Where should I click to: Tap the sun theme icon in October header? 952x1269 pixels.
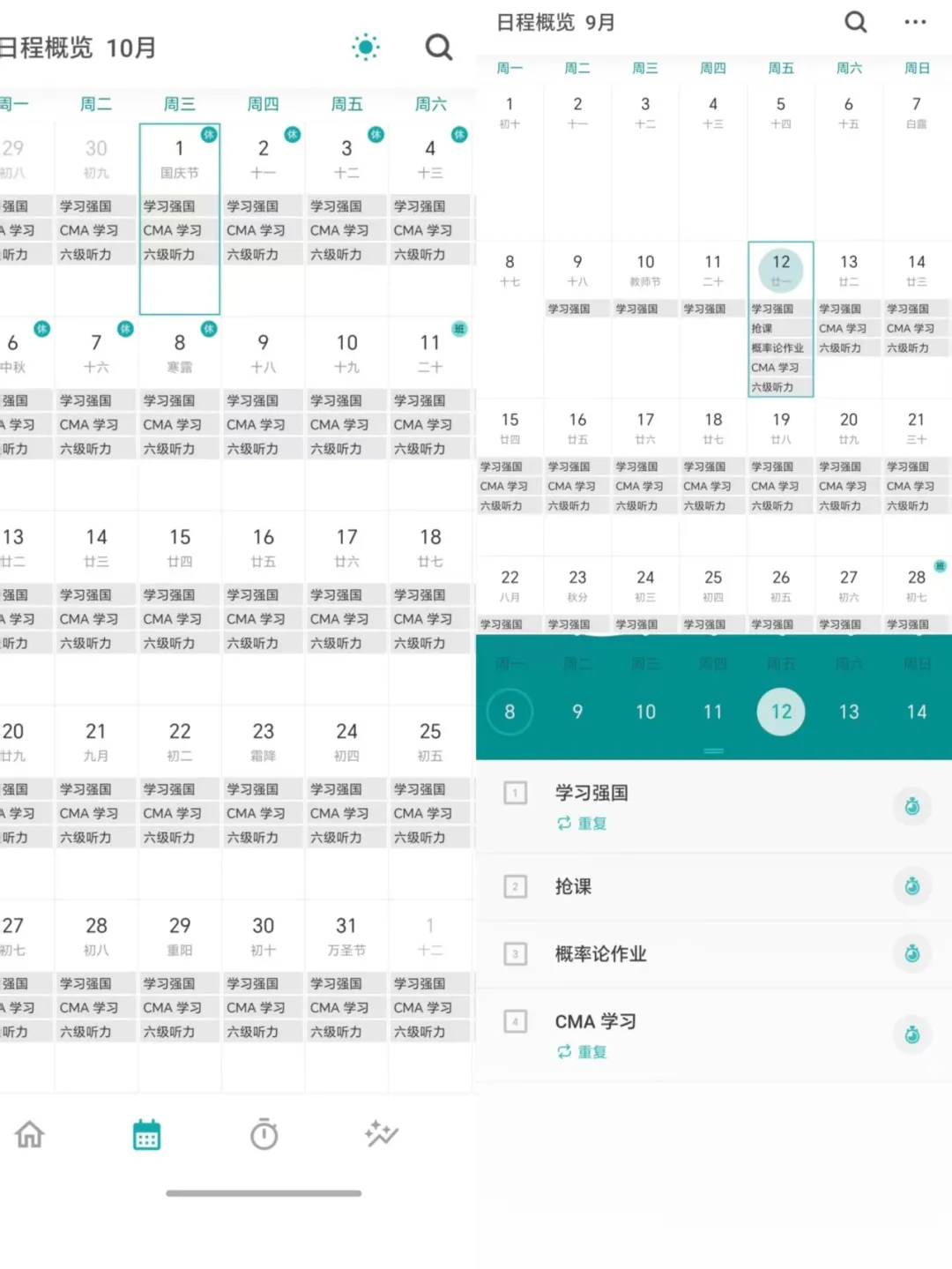coord(365,47)
